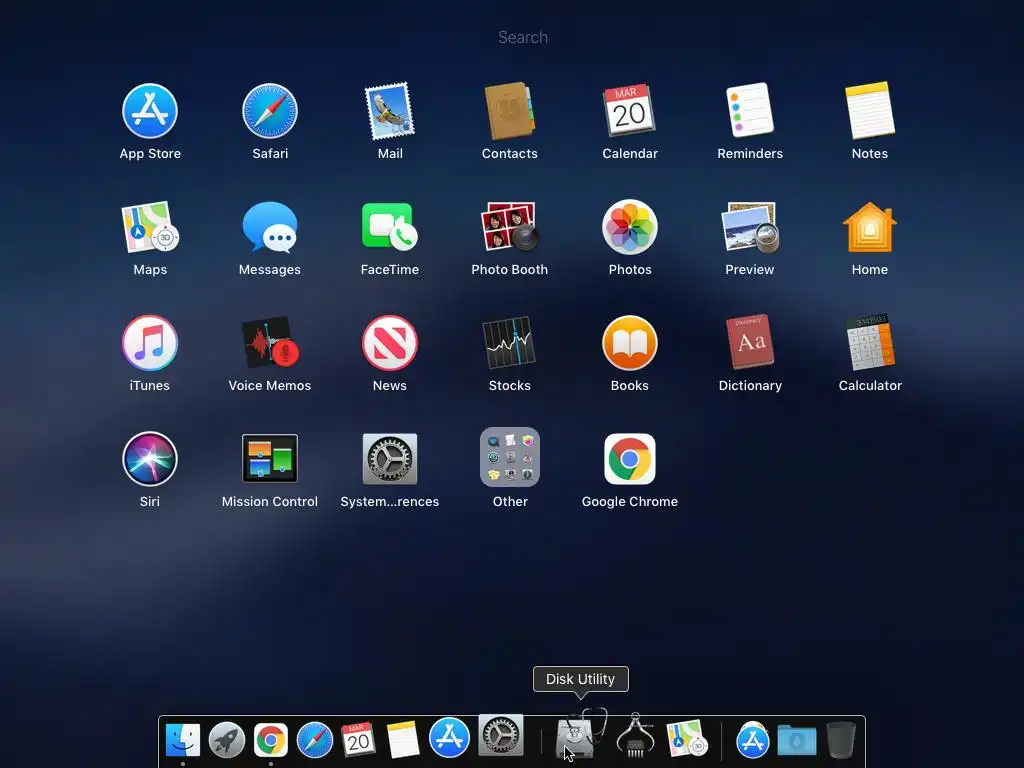Screen dimensions: 1024x768
Task: Open Safari compass in the Dock
Action: coord(315,740)
